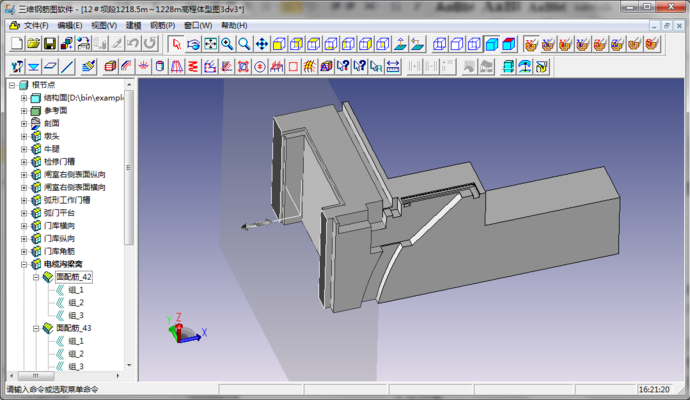Viewport: 690px width, 400px height.
Task: Click the tree panel vertical scrollbar
Action: tap(129, 180)
